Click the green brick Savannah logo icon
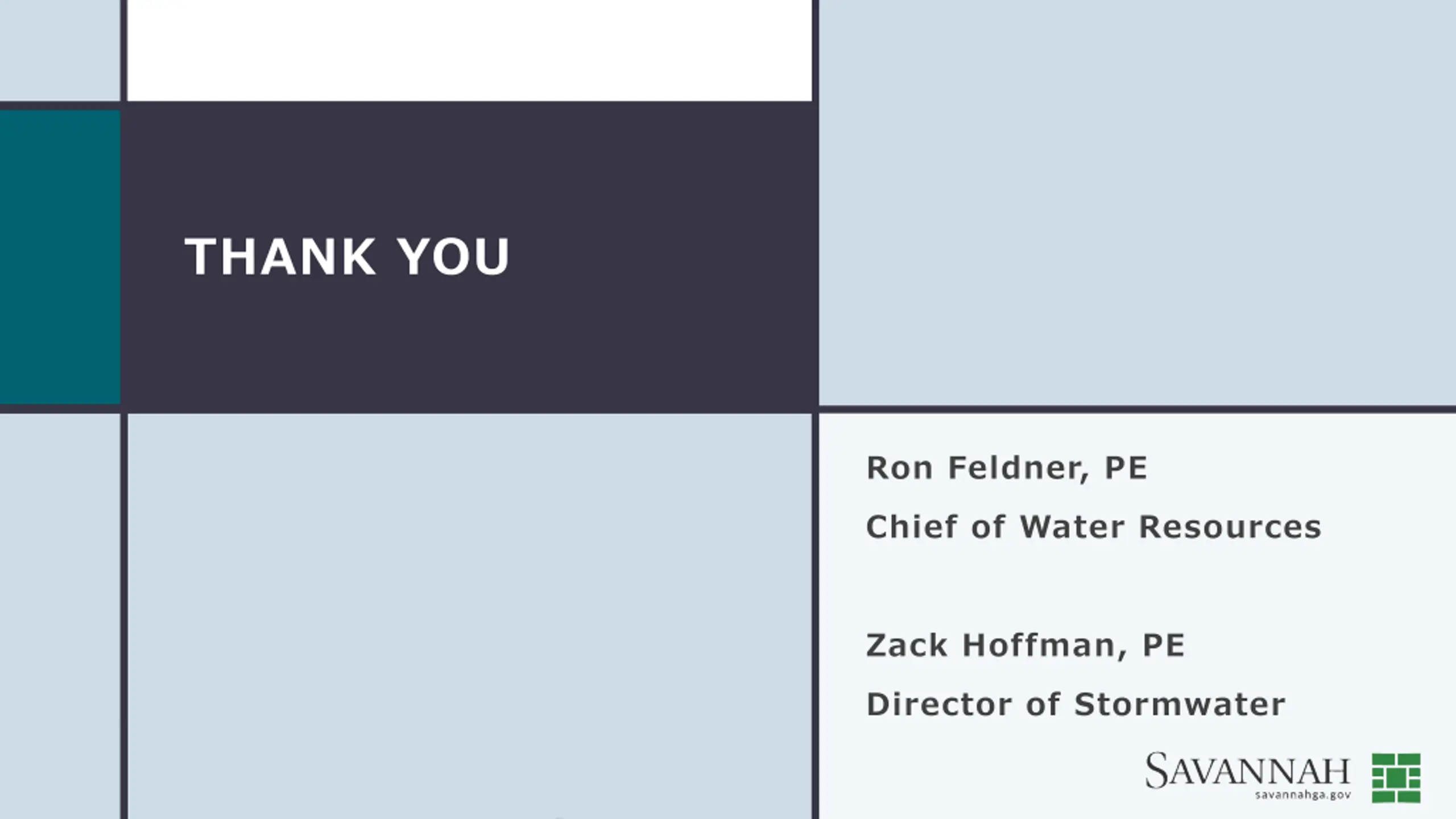Image resolution: width=1456 pixels, height=819 pixels. [1396, 777]
